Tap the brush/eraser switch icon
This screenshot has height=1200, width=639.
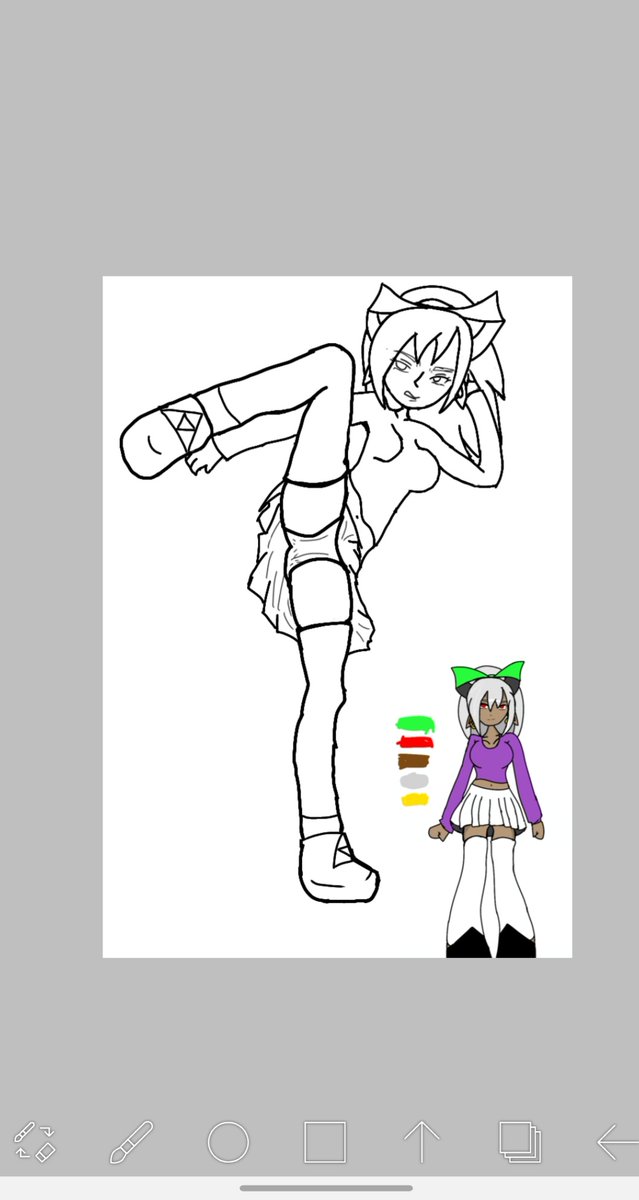(33, 1142)
